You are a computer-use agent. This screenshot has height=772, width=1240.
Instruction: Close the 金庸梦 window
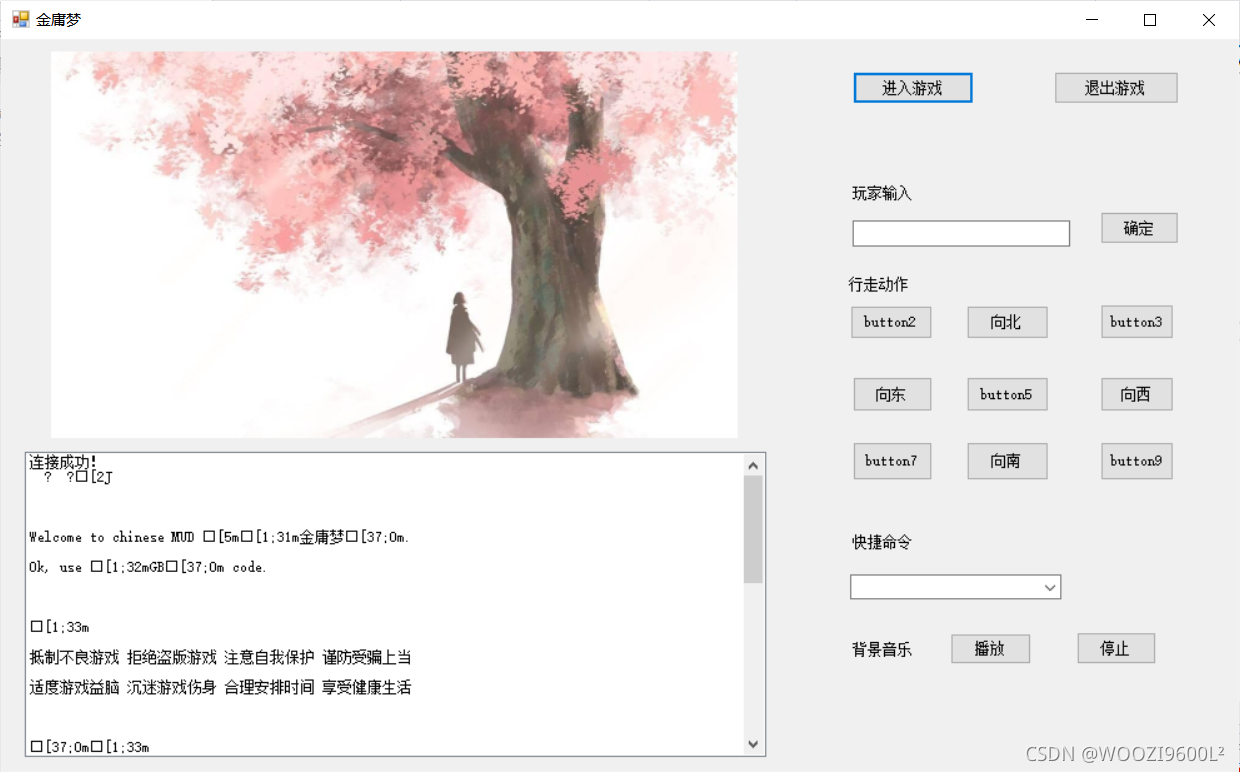coord(1209,19)
